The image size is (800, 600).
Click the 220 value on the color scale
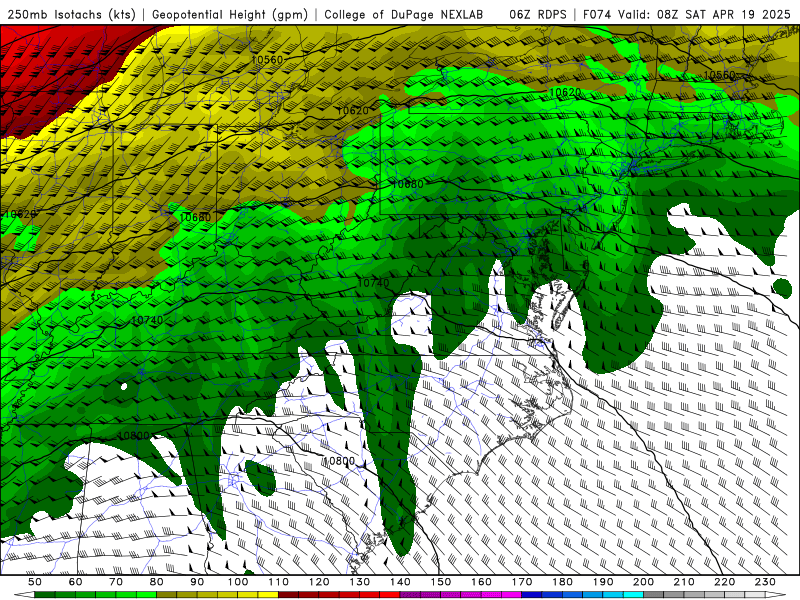[x=725, y=582]
